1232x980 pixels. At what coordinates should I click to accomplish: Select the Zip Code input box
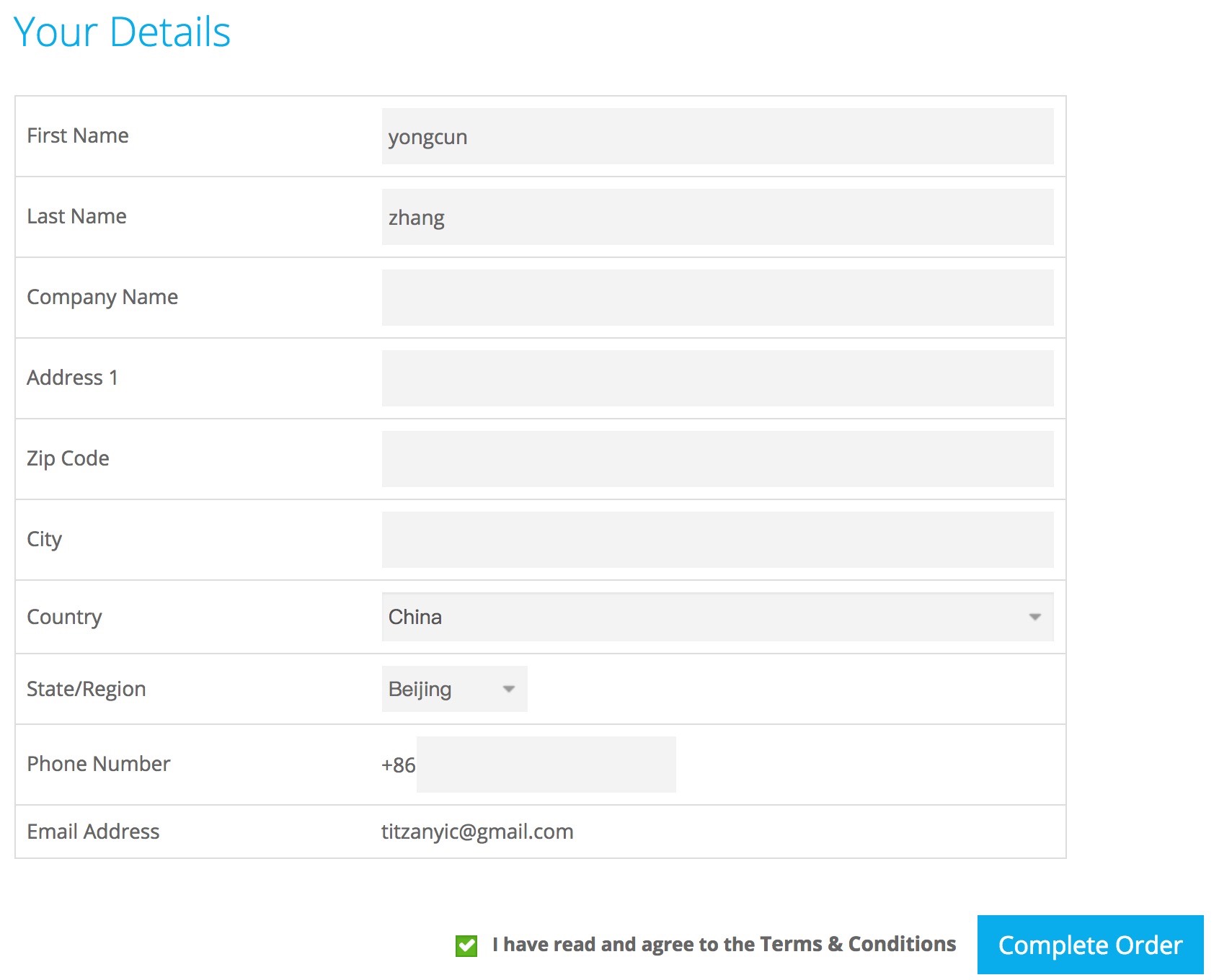tap(717, 459)
